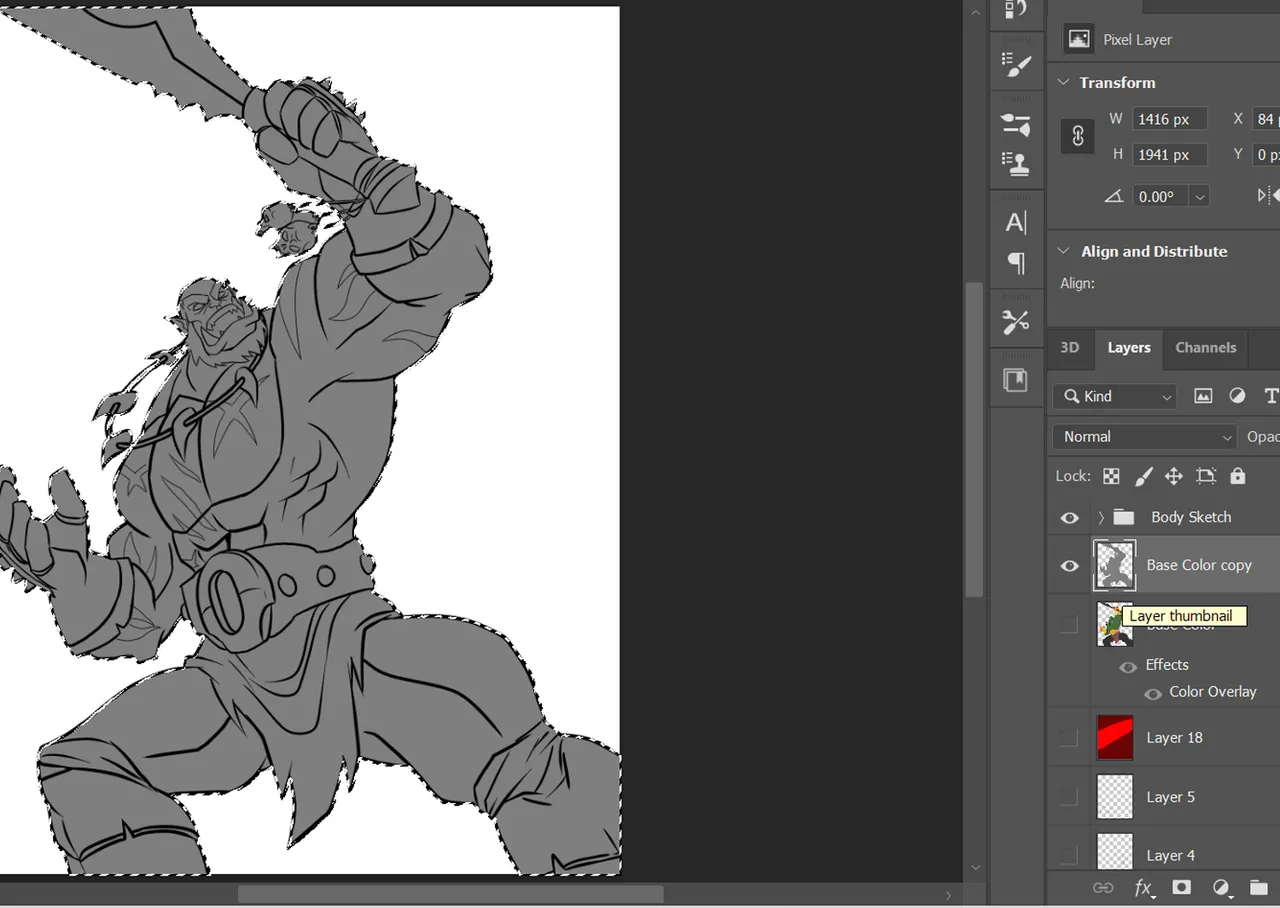Screen dimensions: 1280x908
Task: Lock transparent pixels
Action: pyautogui.click(x=1111, y=476)
